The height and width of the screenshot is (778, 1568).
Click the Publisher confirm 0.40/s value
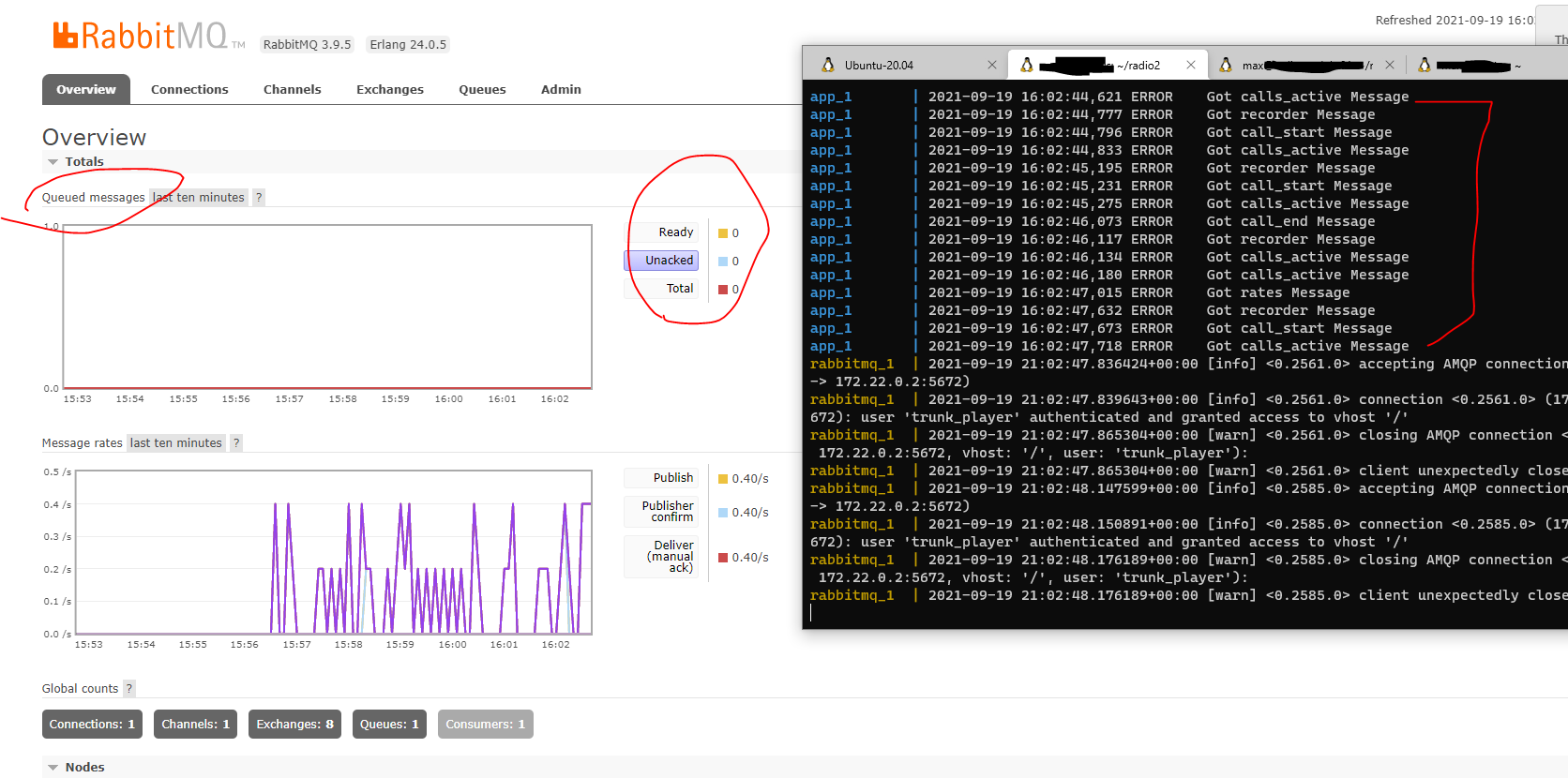(x=750, y=513)
